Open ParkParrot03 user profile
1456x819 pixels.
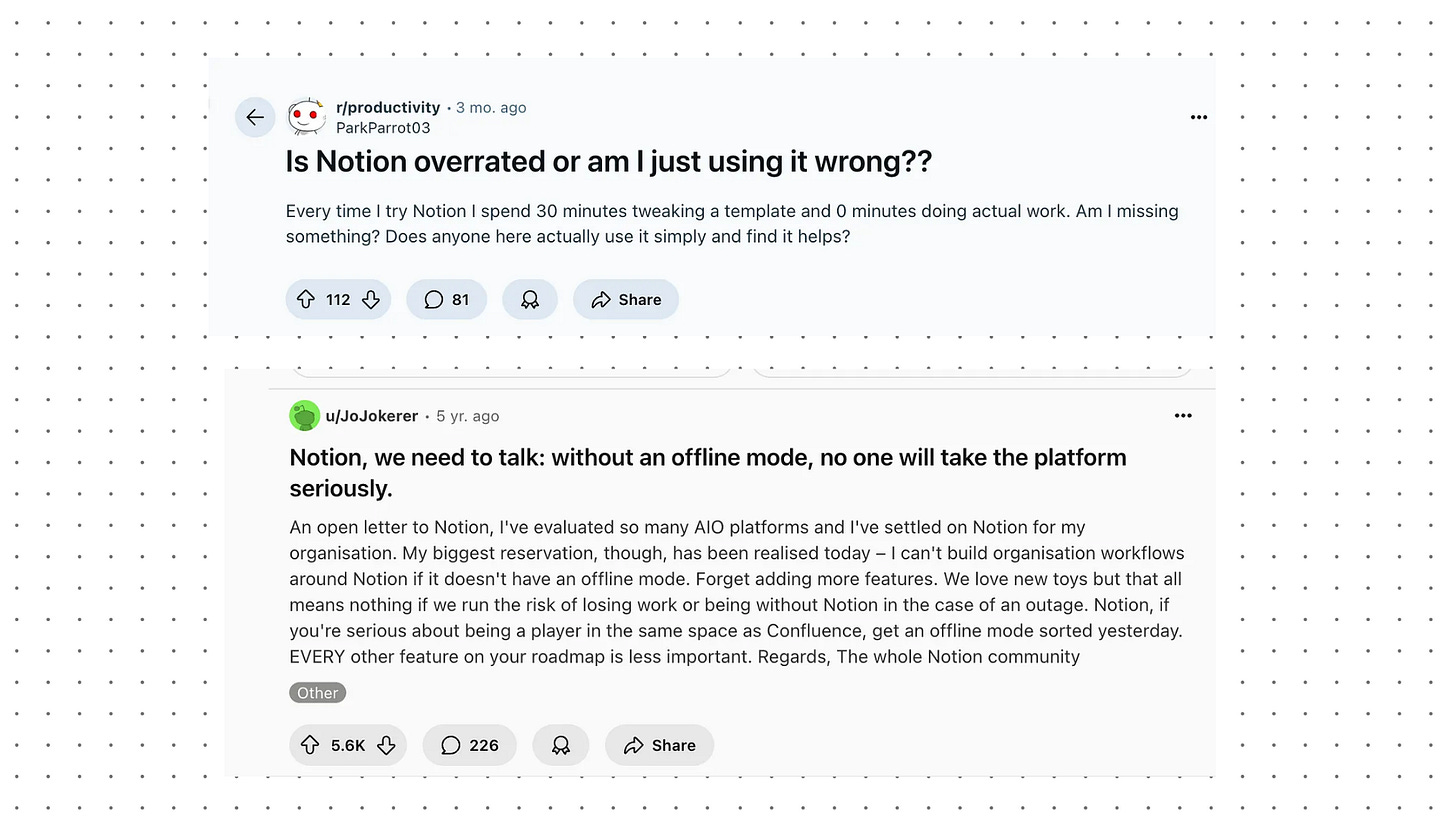[383, 128]
